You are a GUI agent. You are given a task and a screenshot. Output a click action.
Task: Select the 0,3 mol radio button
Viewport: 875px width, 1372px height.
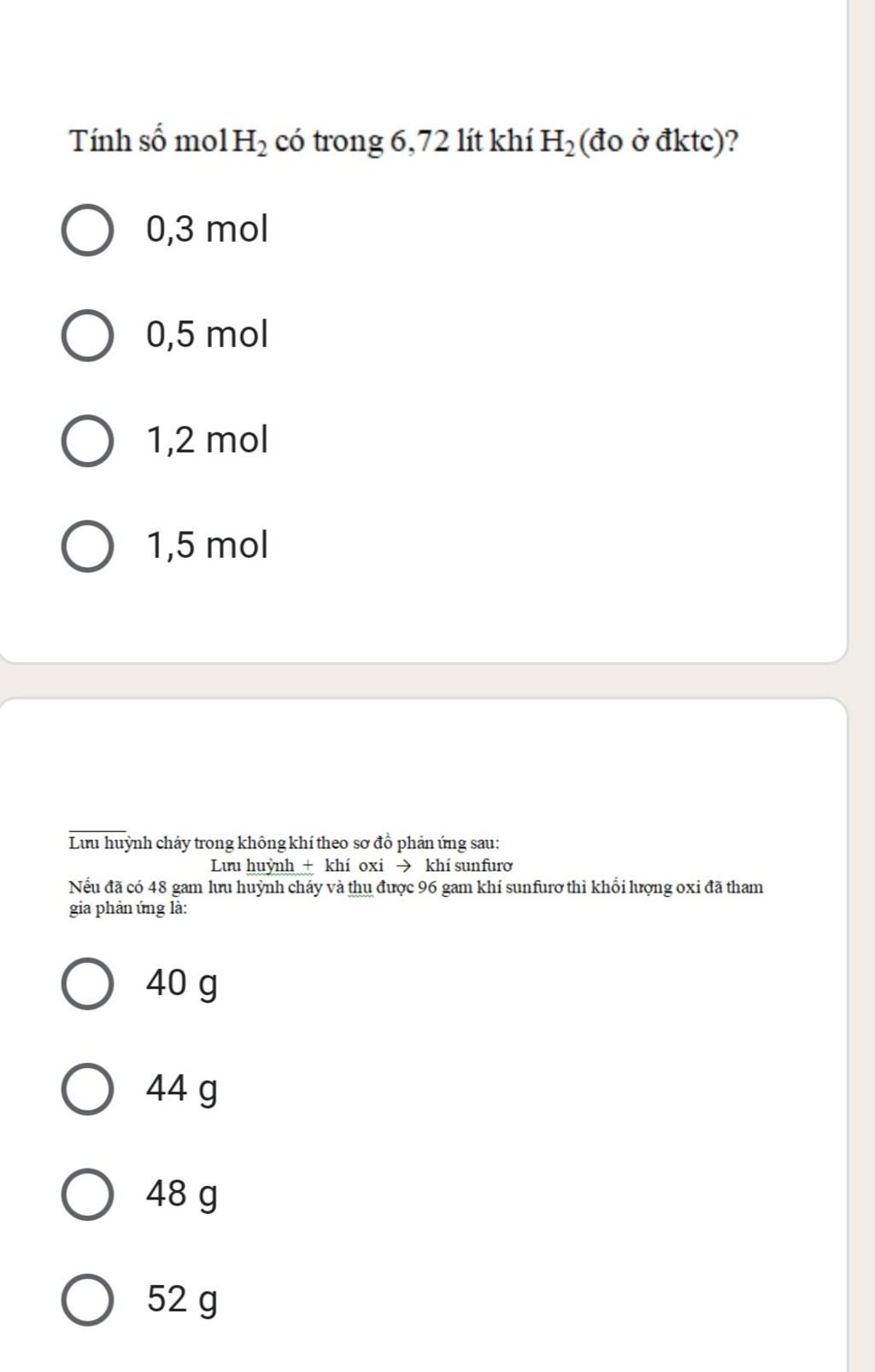click(87, 231)
